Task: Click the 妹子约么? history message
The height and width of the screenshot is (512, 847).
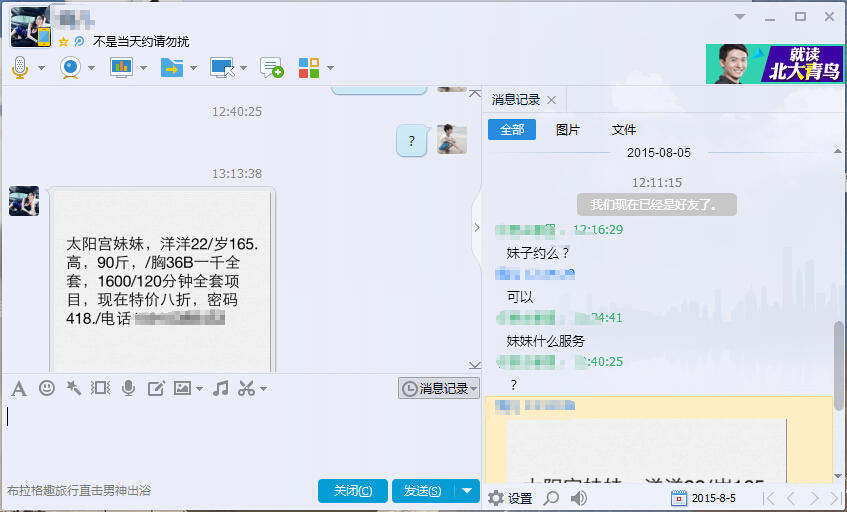Action: [538, 253]
